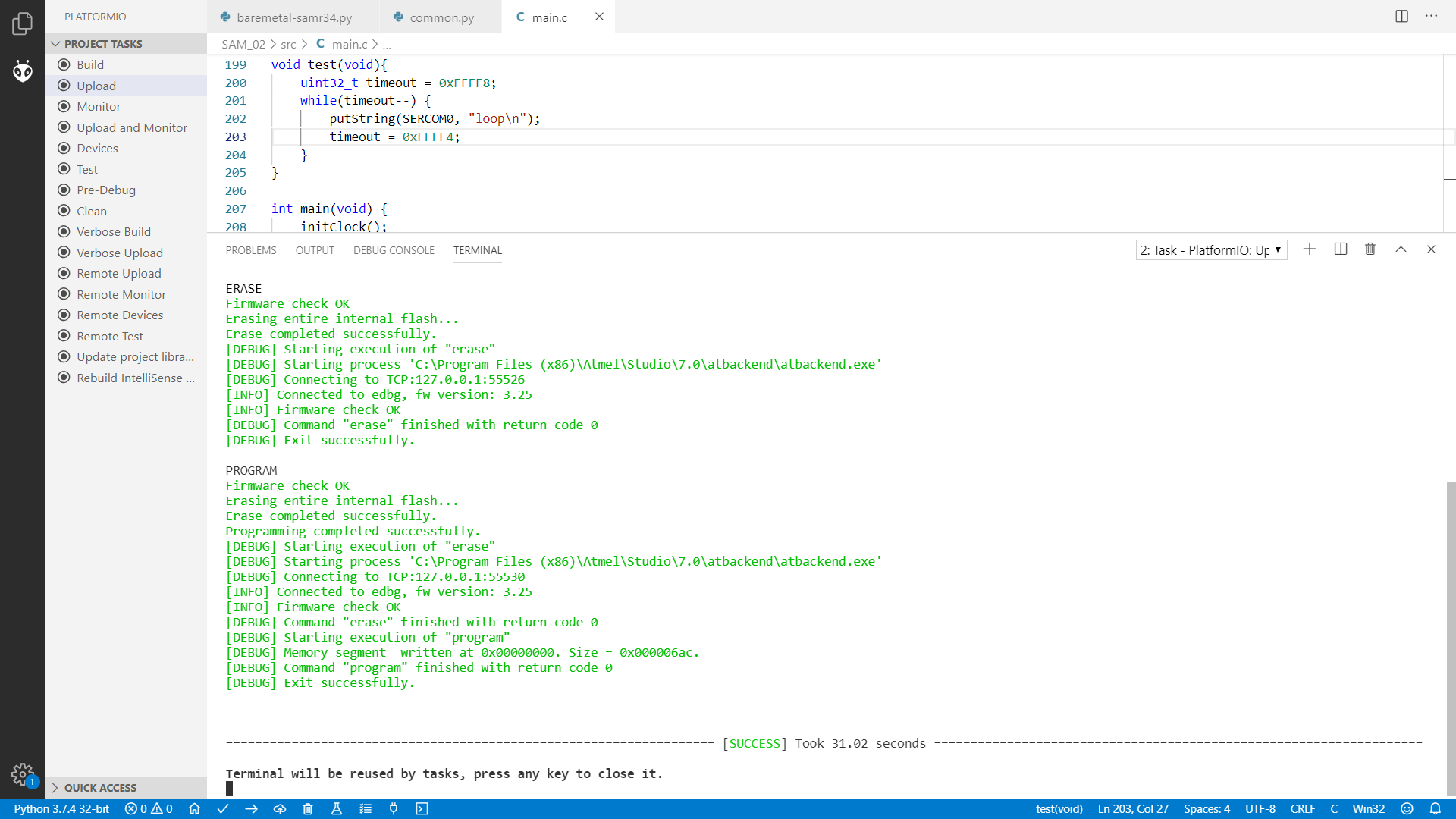The width and height of the screenshot is (1456, 819).
Task: Click Run Task list icon in status bar
Action: click(366, 808)
